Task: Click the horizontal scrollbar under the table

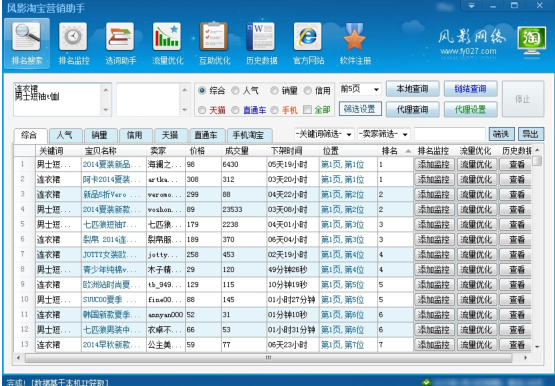Action: (268, 358)
